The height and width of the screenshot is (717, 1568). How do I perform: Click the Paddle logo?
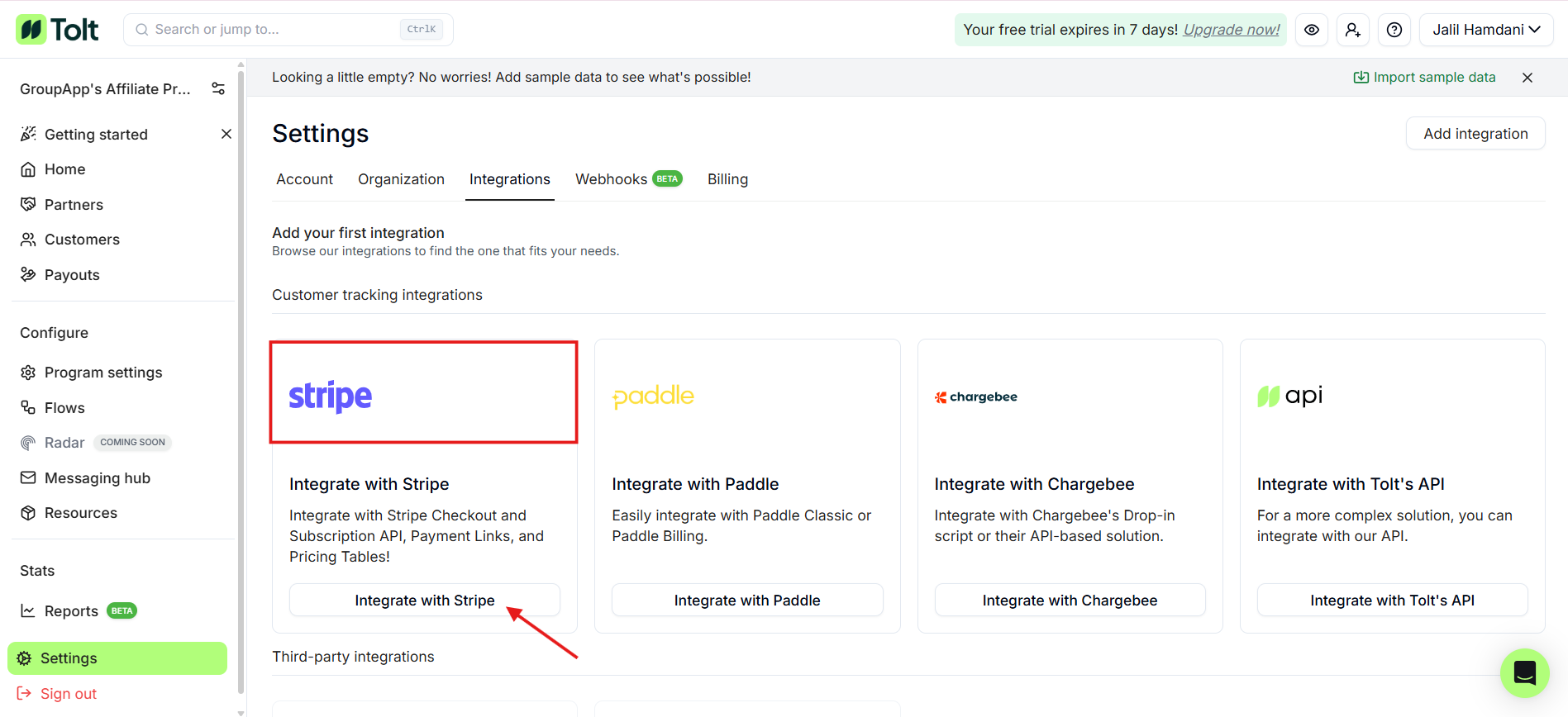pyautogui.click(x=653, y=396)
